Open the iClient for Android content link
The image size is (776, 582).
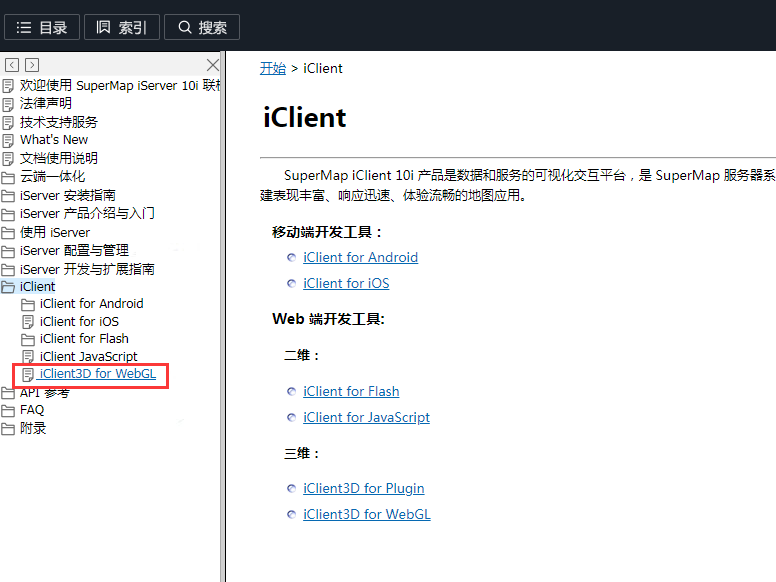(360, 257)
